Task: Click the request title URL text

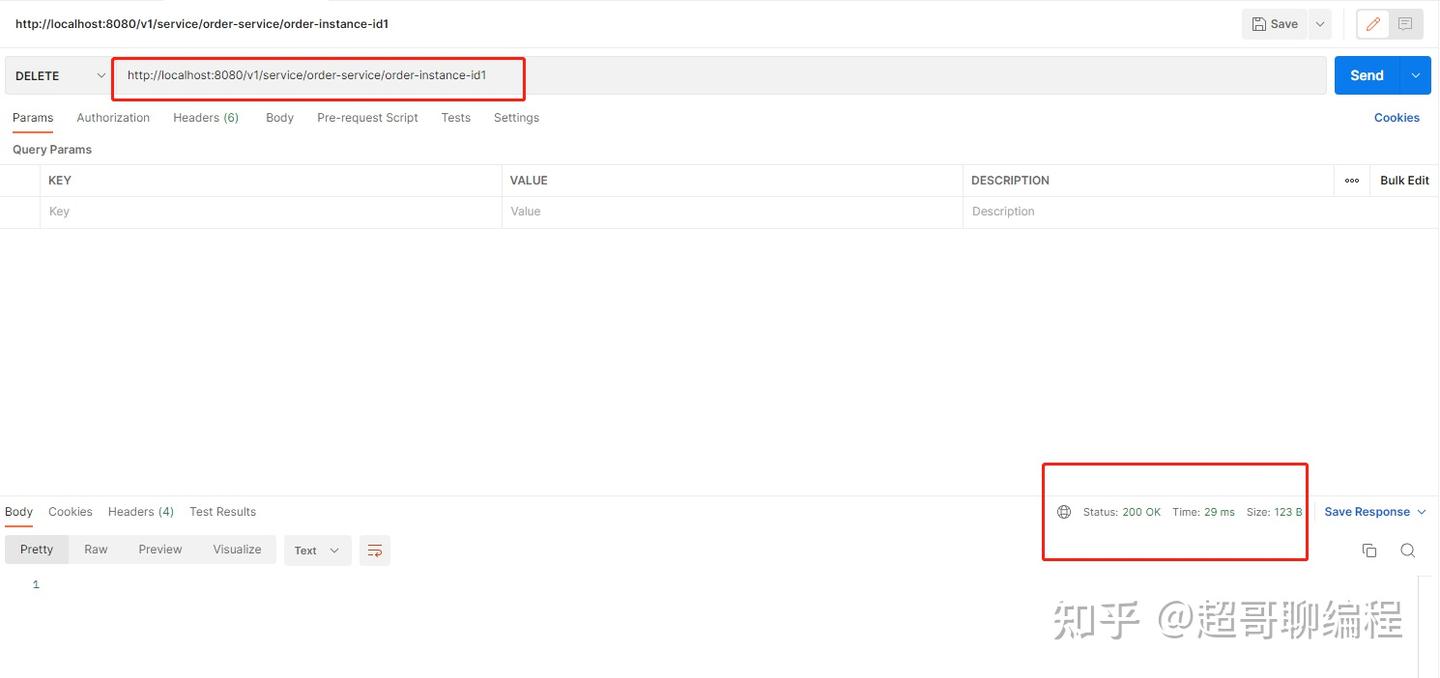Action: 202,24
